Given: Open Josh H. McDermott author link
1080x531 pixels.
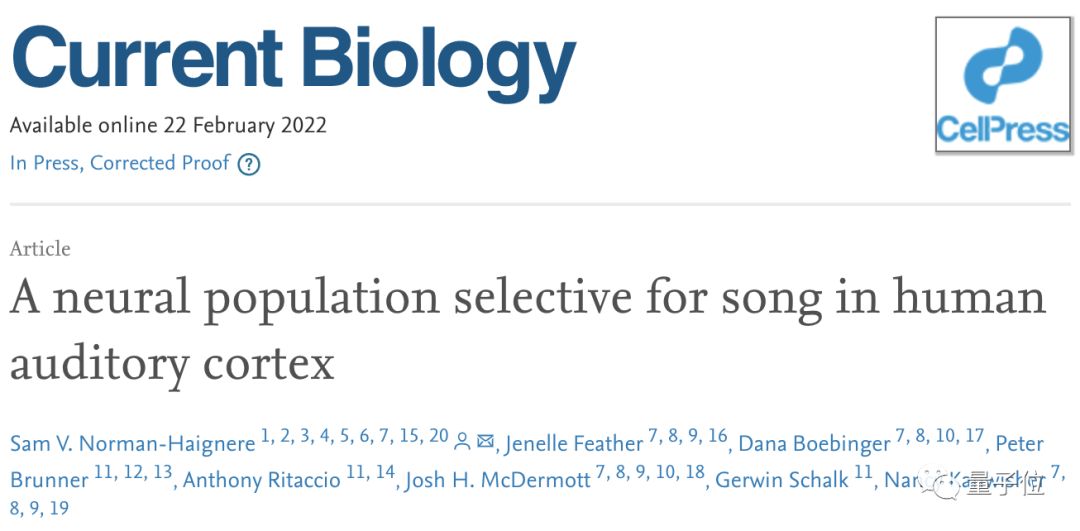Looking at the screenshot, I should 498,481.
